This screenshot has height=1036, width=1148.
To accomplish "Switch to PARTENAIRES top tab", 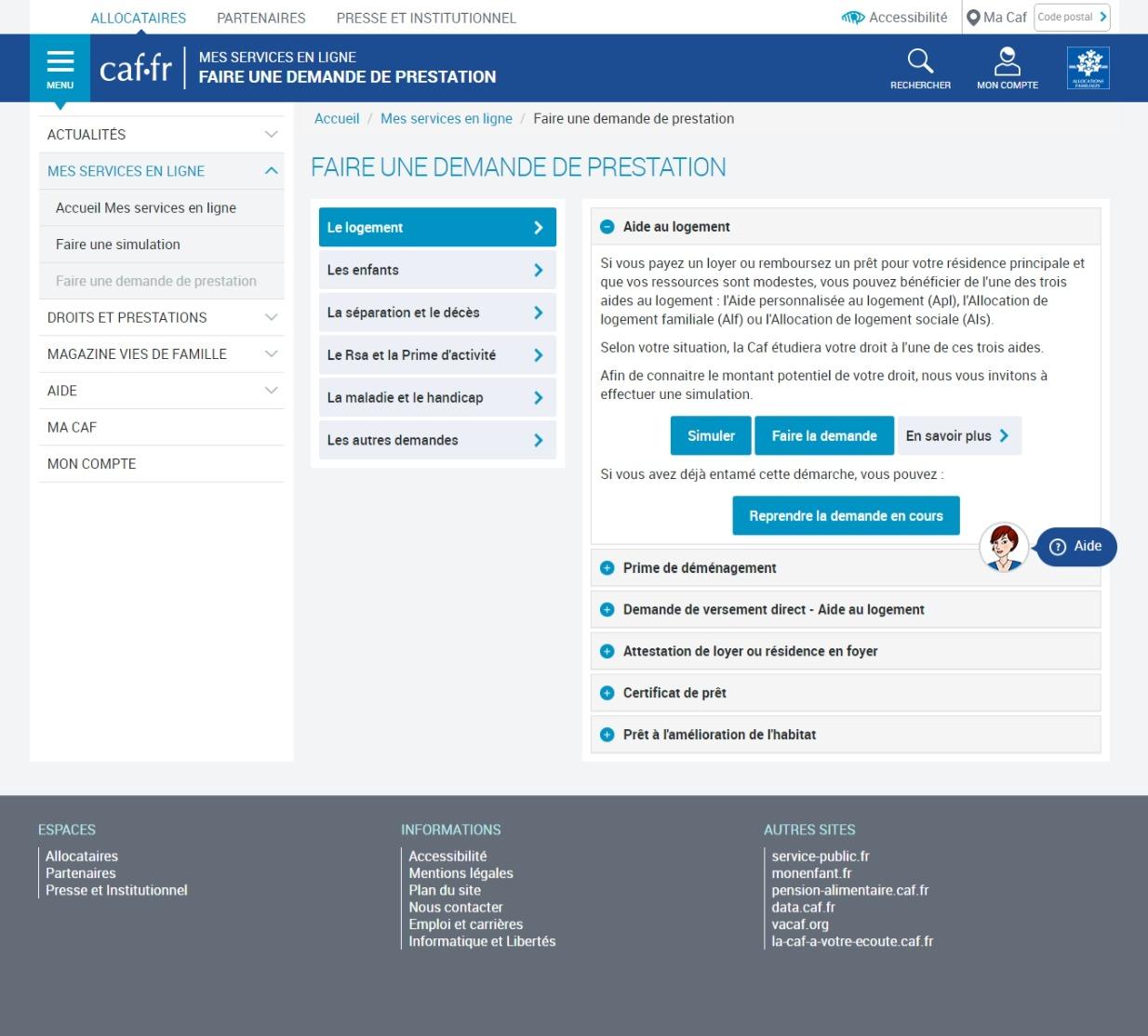I will click(261, 18).
